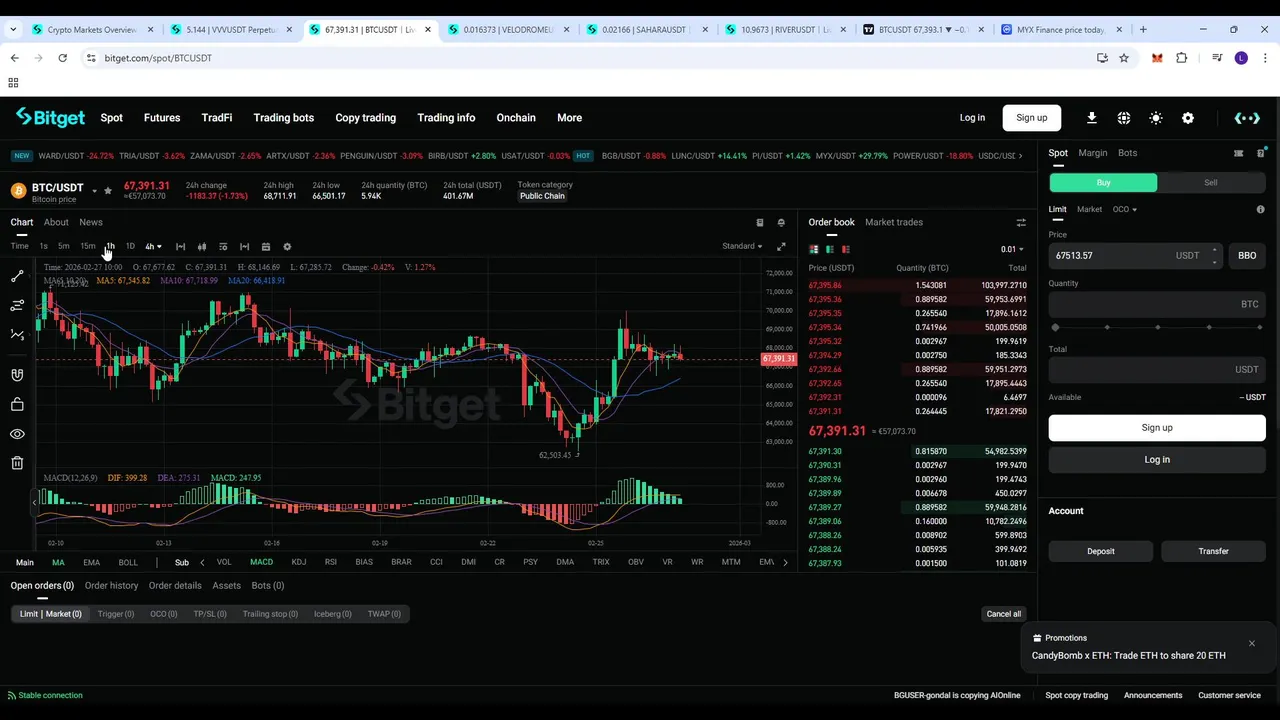
Task: Open the language globe icon
Action: 1124,118
